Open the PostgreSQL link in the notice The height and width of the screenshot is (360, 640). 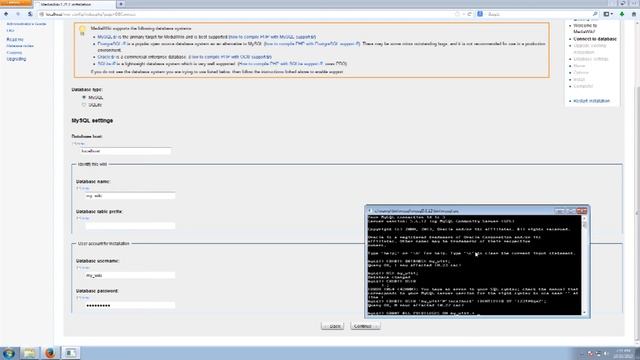coord(113,44)
